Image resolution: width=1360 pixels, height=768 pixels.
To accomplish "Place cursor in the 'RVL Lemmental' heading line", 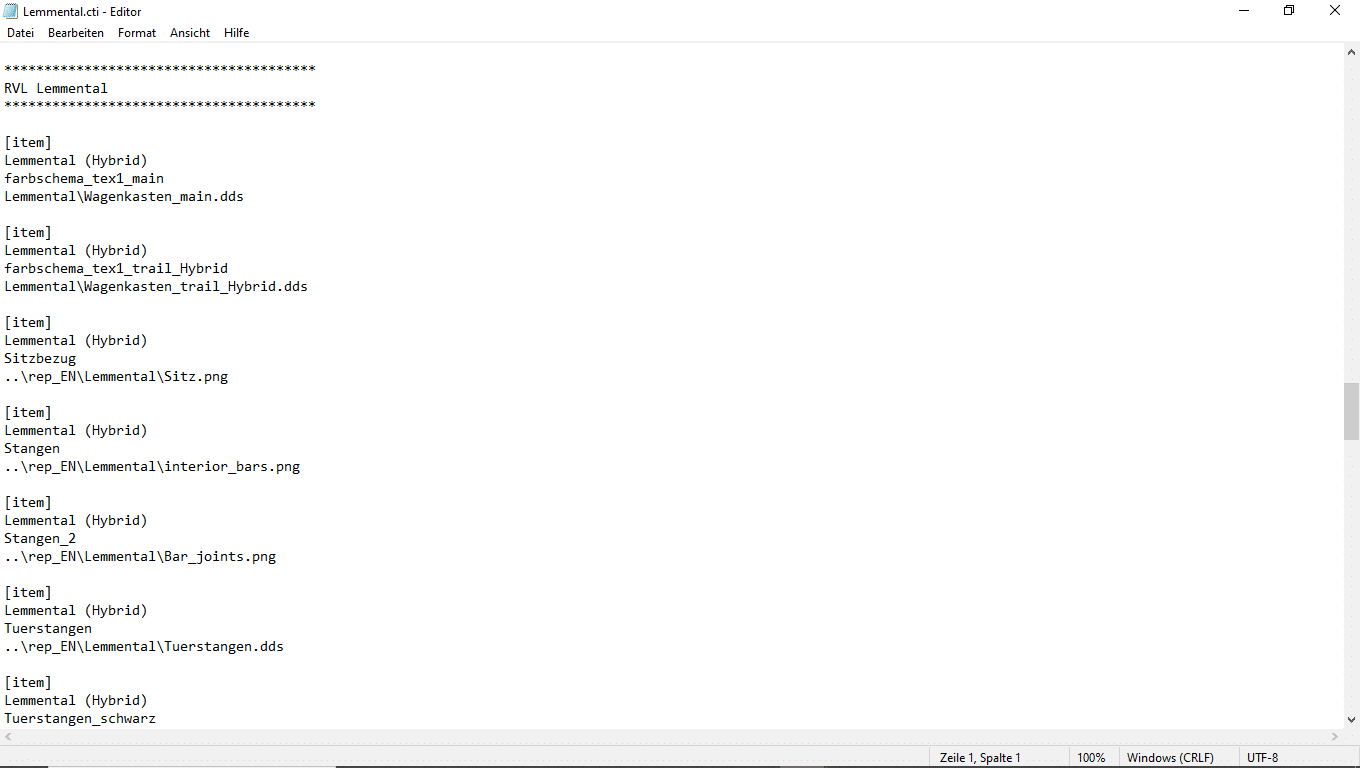I will pos(56,88).
